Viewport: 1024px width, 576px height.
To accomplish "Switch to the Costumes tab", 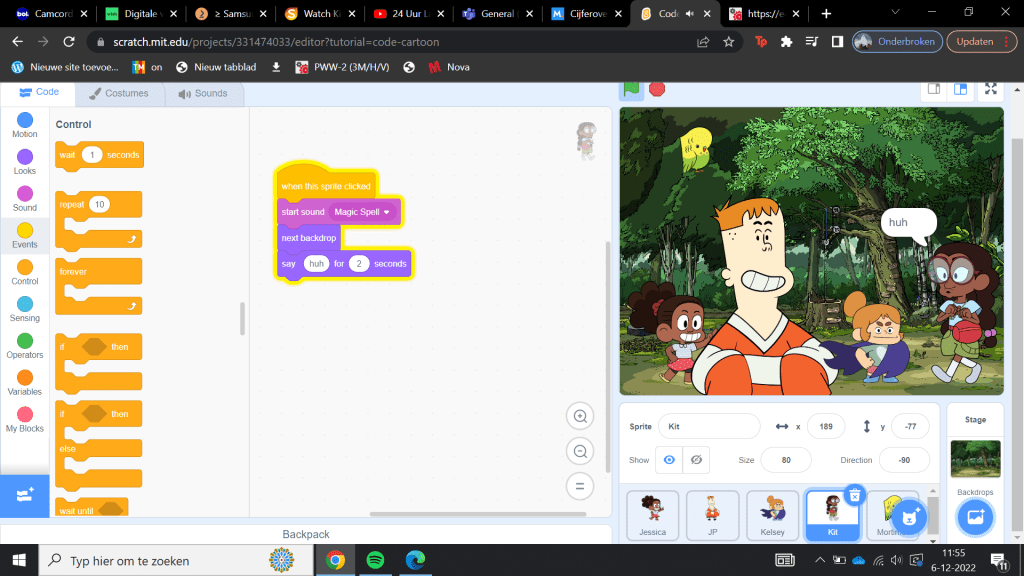I will (119, 93).
